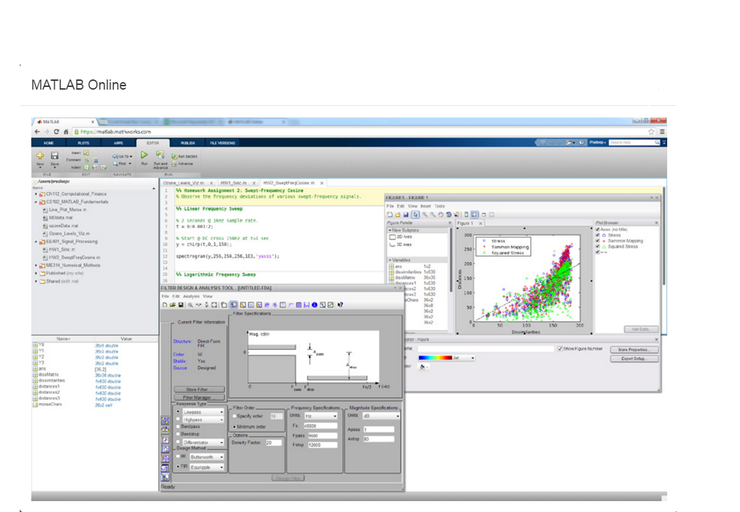
Task: Toggle the Sammon Mapping checkbox in the Plot Browser
Action: (598, 241)
